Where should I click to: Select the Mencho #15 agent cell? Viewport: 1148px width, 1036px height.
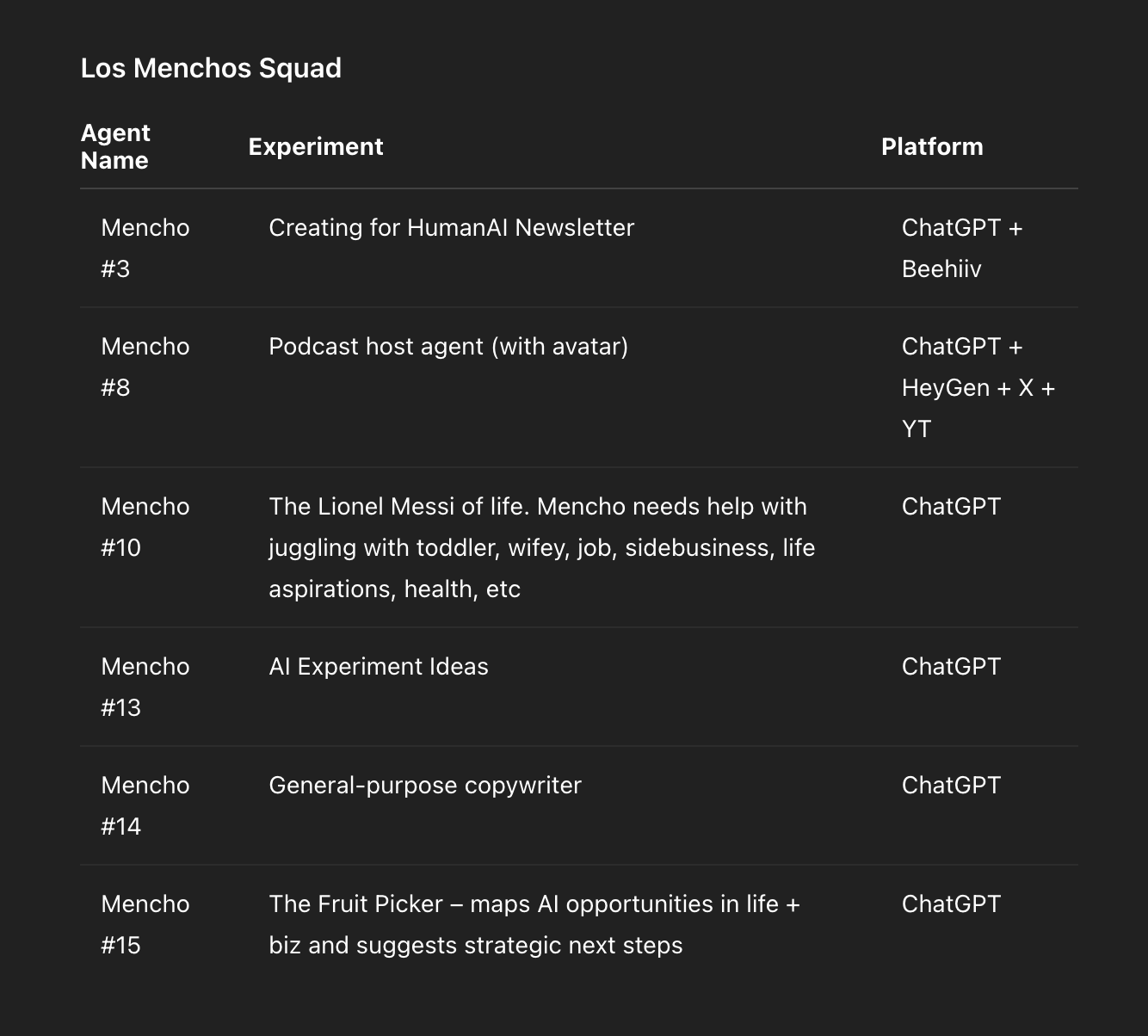(x=145, y=924)
